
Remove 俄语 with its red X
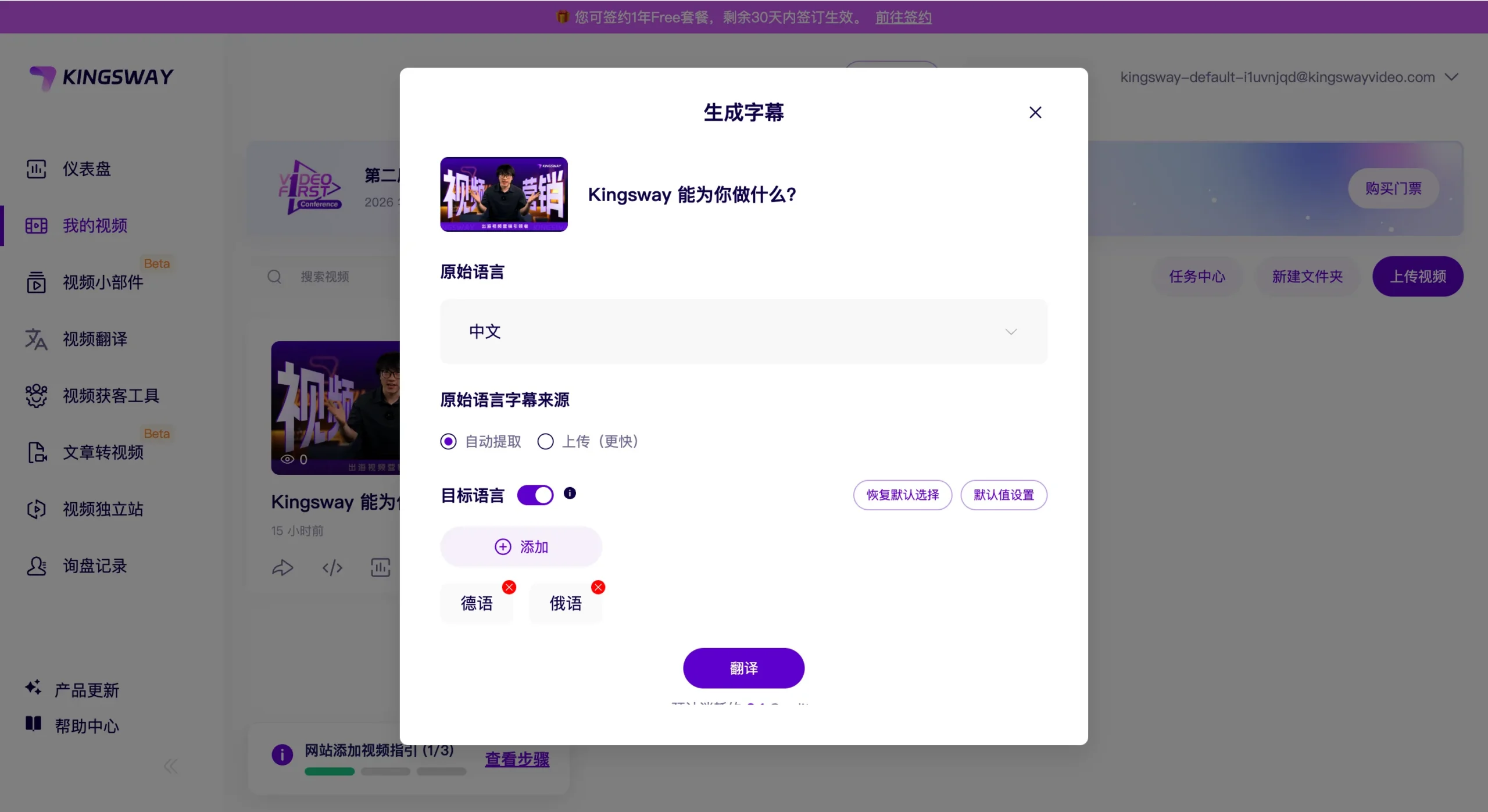pos(598,587)
